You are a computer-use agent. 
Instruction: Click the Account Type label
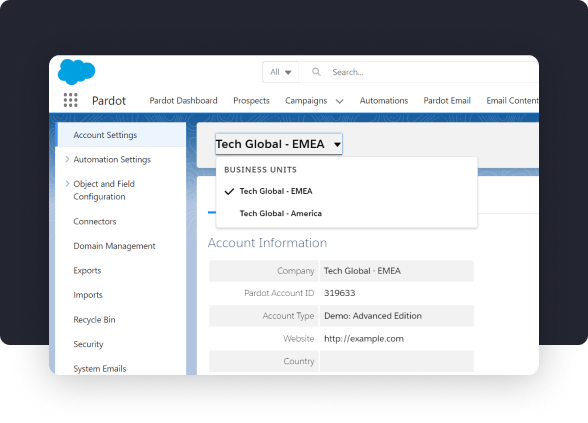288,316
